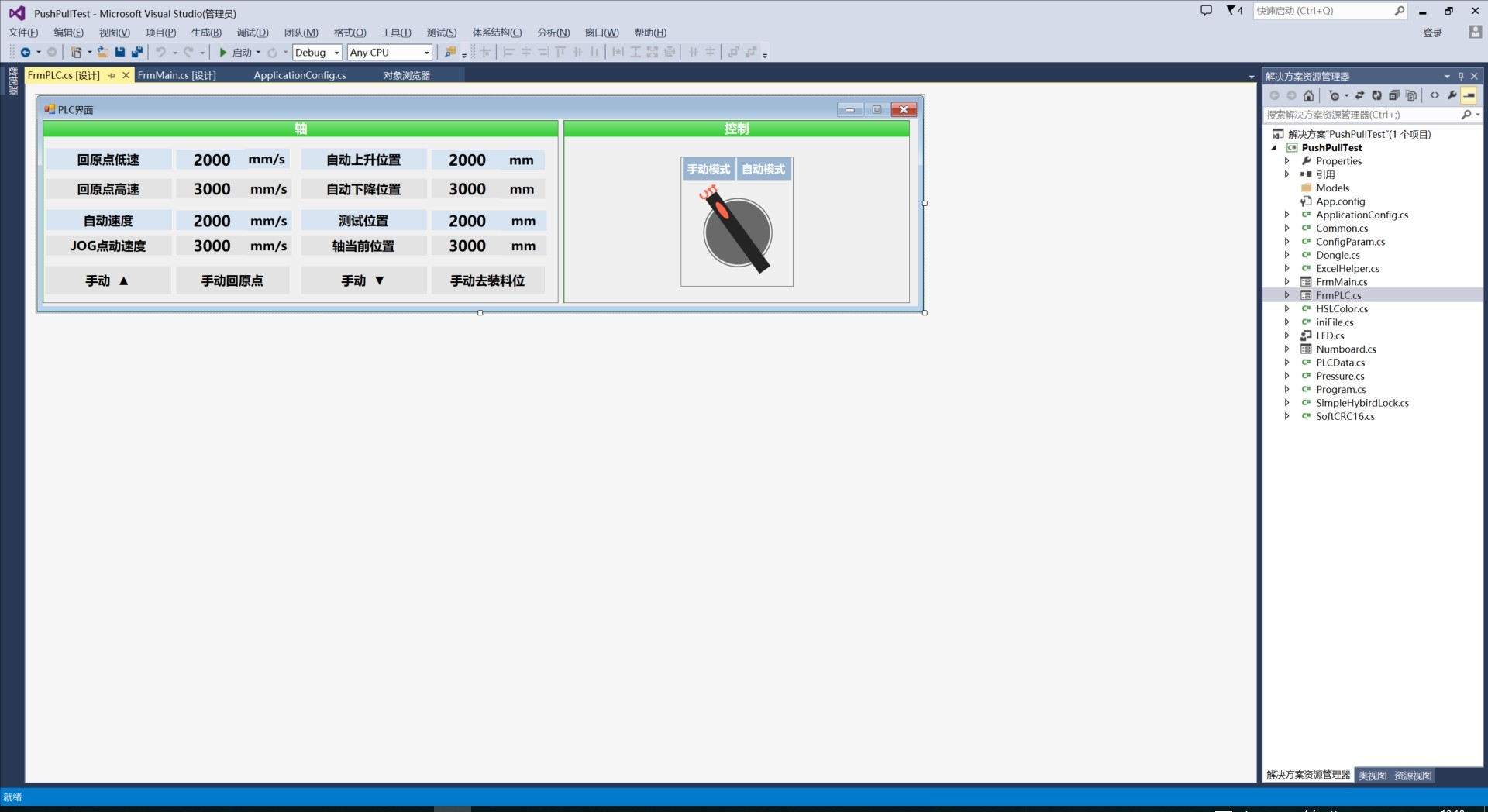Collapse the PushPullTest project node
1488x812 pixels.
click(1273, 148)
